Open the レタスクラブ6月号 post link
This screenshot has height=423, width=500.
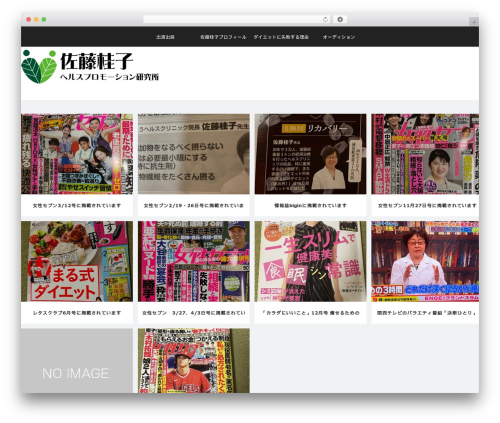(x=77, y=313)
